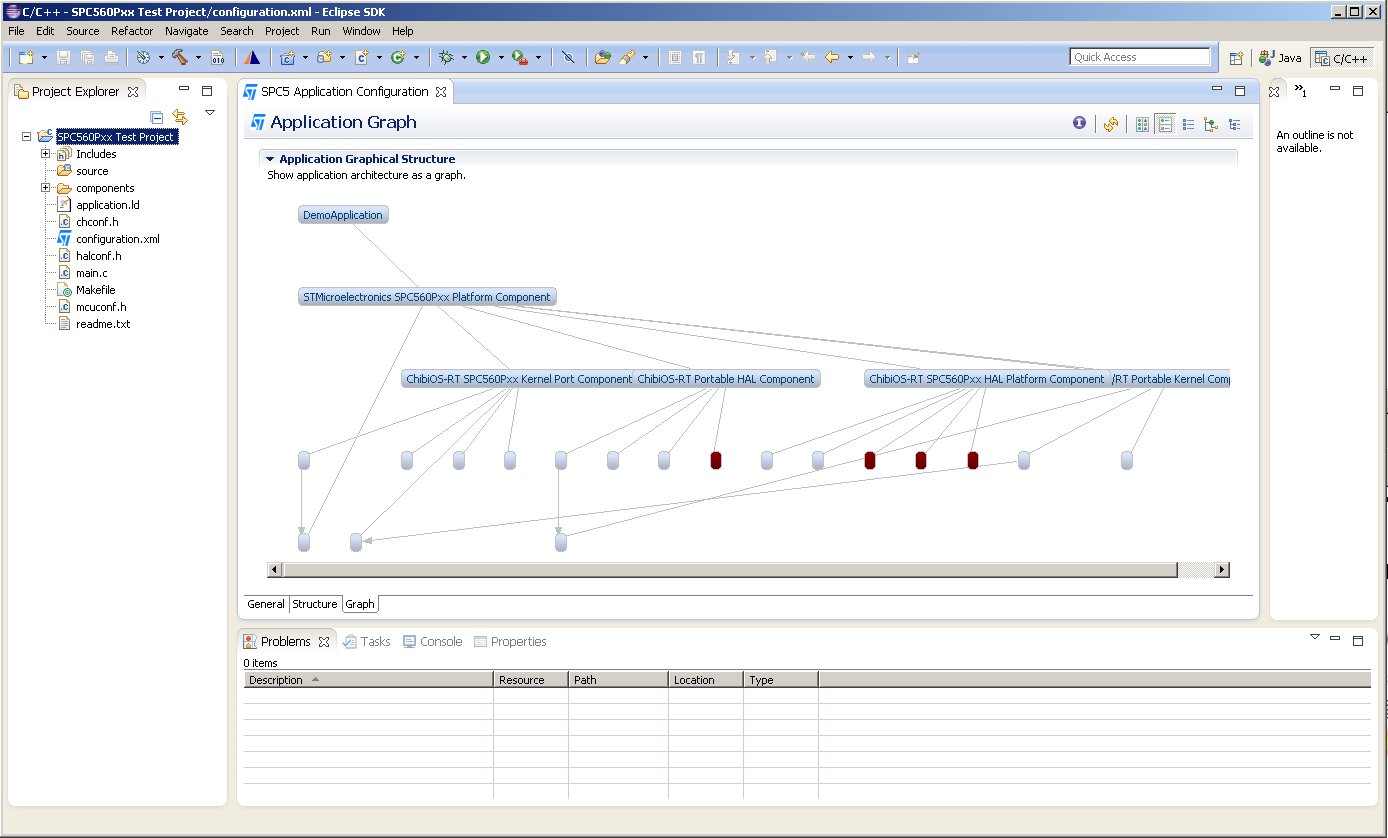Screen dimensions: 1388x838
Task: Click the New wizard toolbar icon
Action: click(x=26, y=58)
